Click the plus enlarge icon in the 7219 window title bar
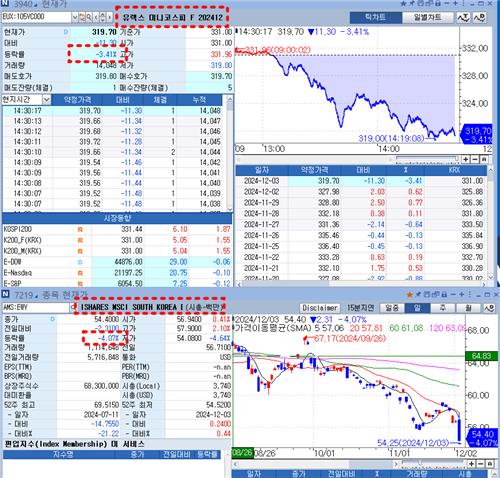The height and width of the screenshot is (478, 500). coord(461,294)
